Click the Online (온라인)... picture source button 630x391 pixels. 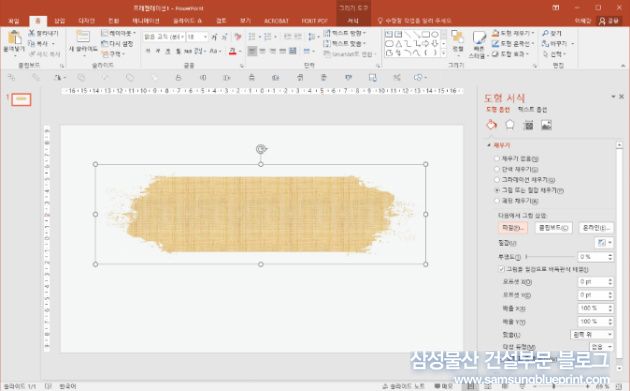click(596, 228)
